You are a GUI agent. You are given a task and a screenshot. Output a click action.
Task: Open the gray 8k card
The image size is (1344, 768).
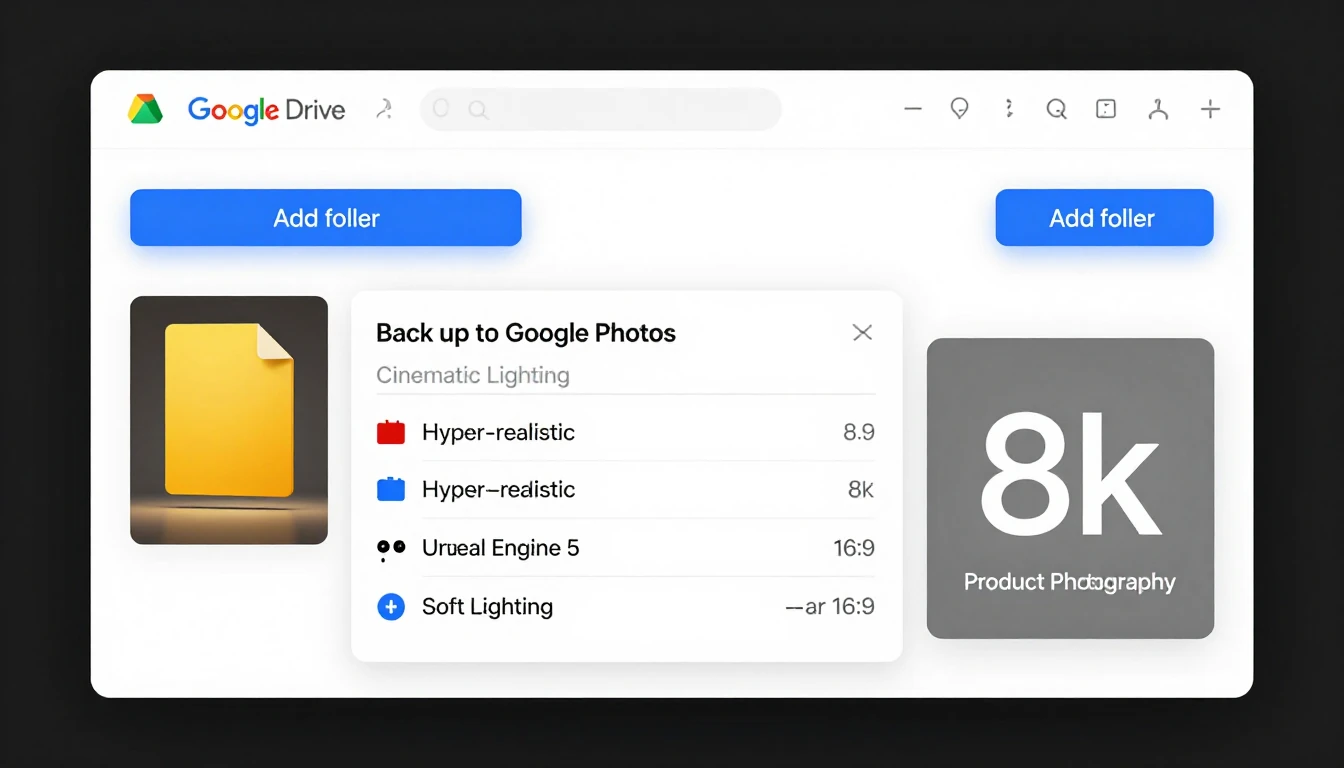1070,488
